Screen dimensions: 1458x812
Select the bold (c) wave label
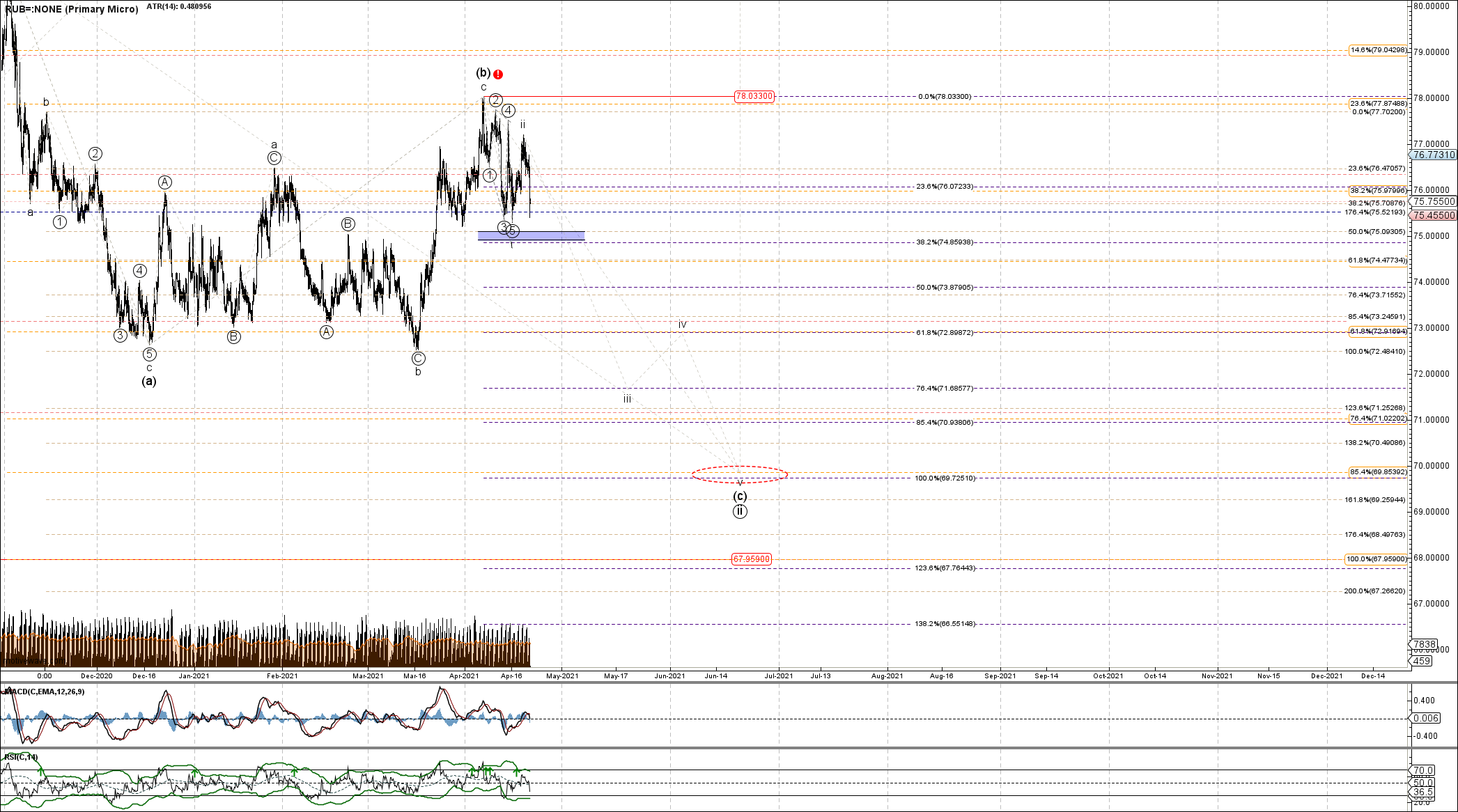click(740, 496)
